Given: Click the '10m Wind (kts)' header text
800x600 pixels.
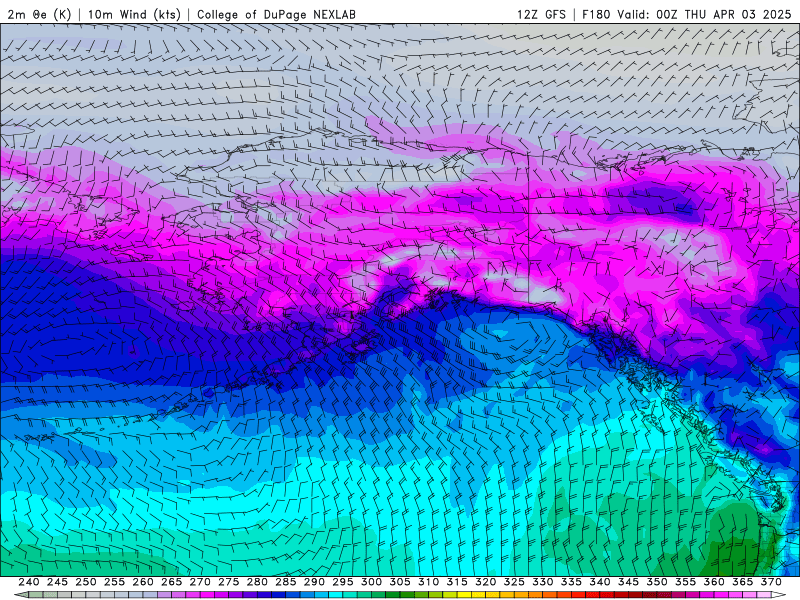Looking at the screenshot, I should [x=134, y=14].
